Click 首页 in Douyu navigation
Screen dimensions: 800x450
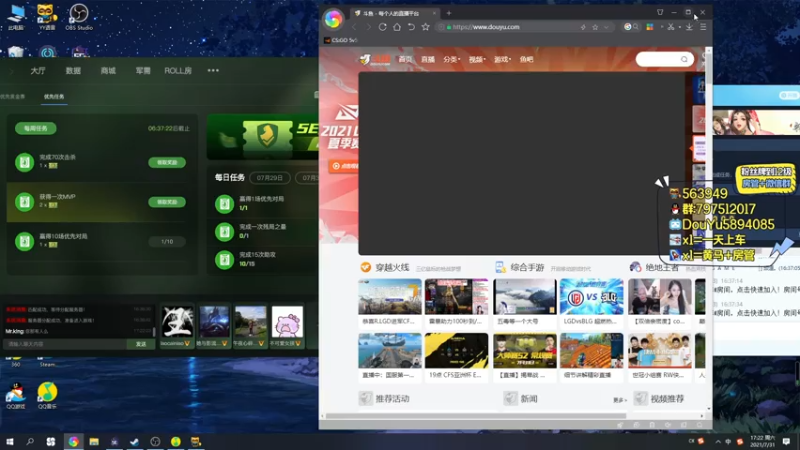click(405, 60)
